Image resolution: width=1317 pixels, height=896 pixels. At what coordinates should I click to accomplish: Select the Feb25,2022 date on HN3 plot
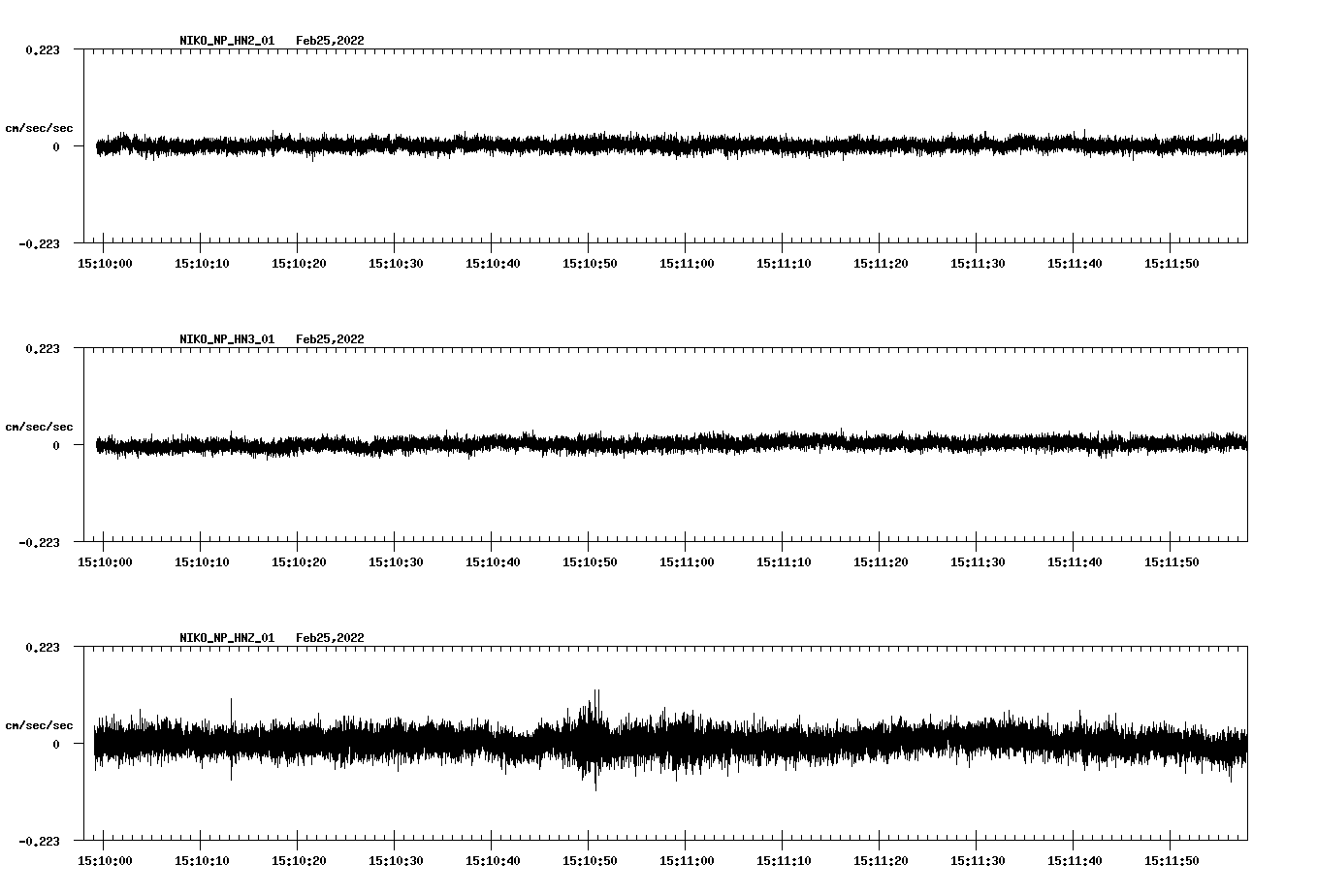(330, 339)
